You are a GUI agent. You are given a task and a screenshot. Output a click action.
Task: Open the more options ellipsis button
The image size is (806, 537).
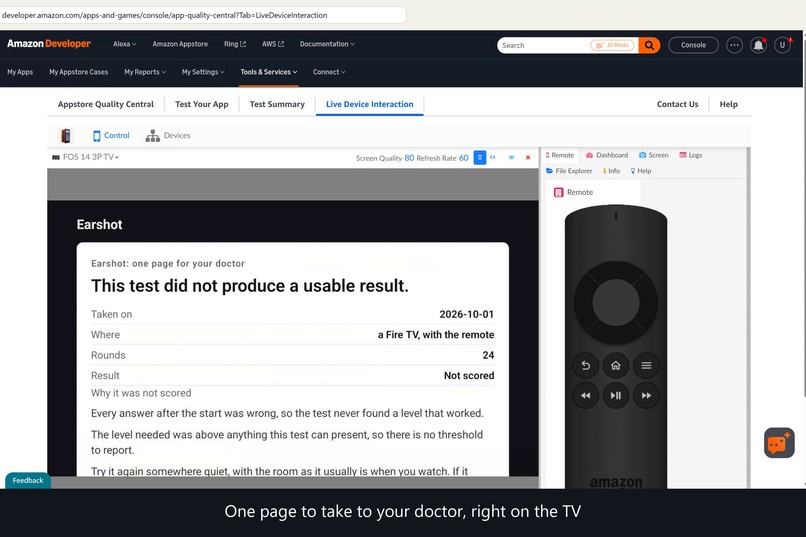coord(734,45)
